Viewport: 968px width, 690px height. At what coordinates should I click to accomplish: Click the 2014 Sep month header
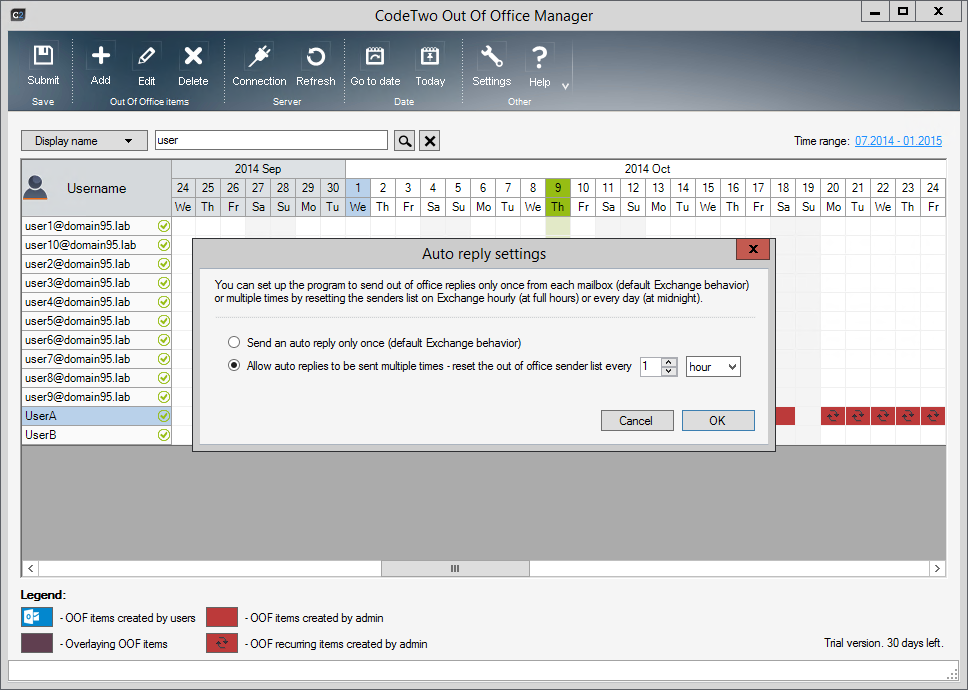(258, 168)
